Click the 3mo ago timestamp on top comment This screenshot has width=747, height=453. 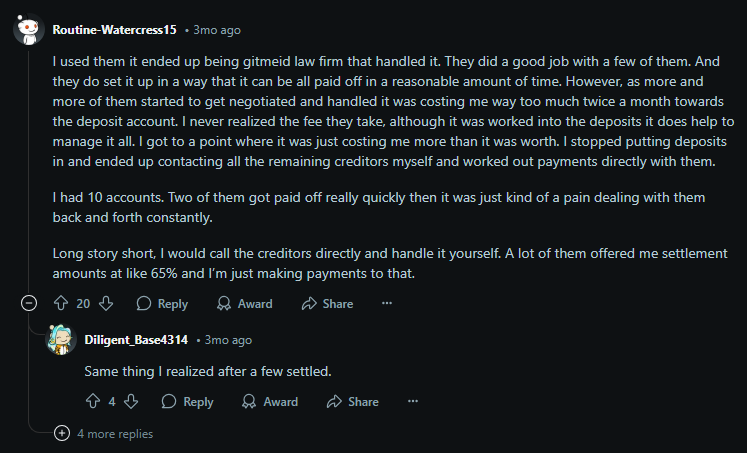click(x=216, y=30)
